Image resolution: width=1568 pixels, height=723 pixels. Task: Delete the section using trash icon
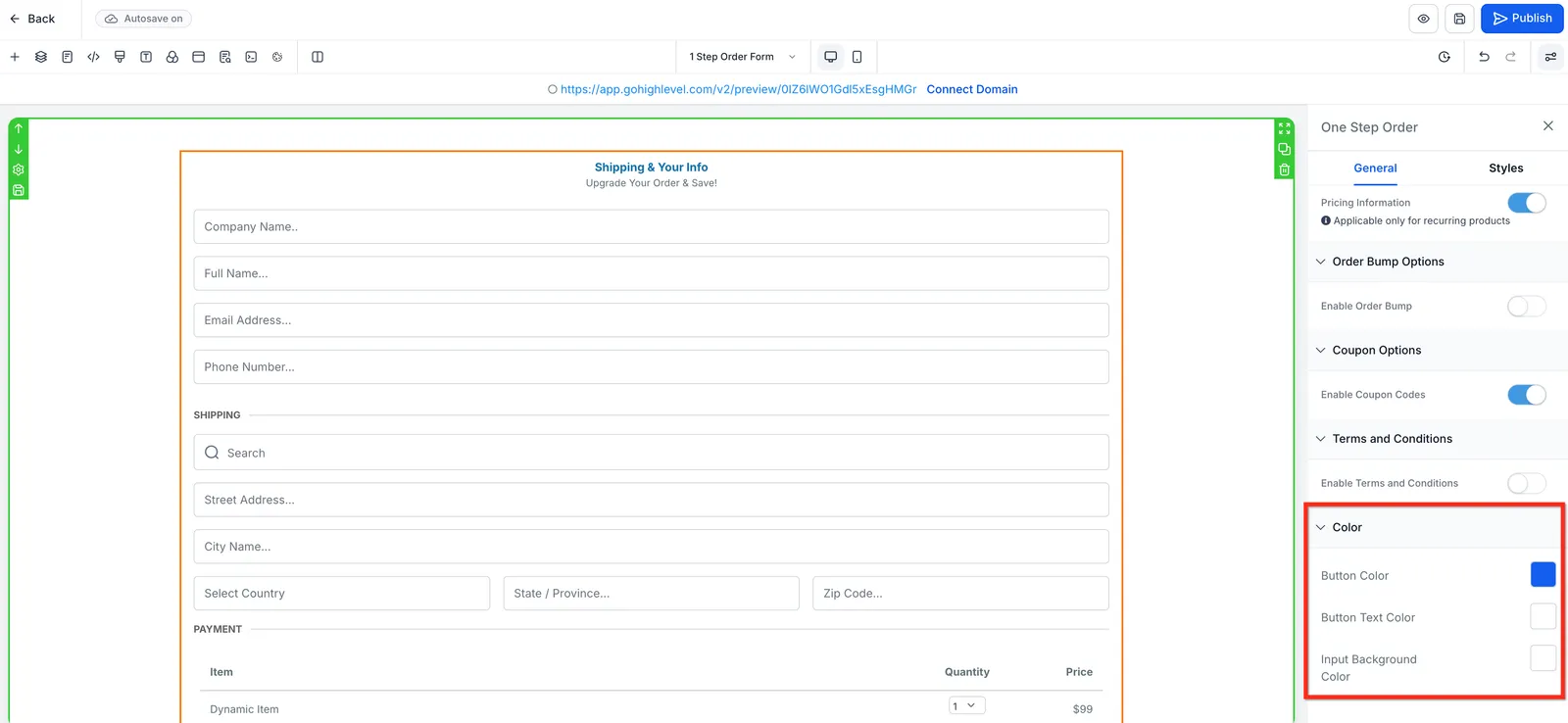[1285, 169]
